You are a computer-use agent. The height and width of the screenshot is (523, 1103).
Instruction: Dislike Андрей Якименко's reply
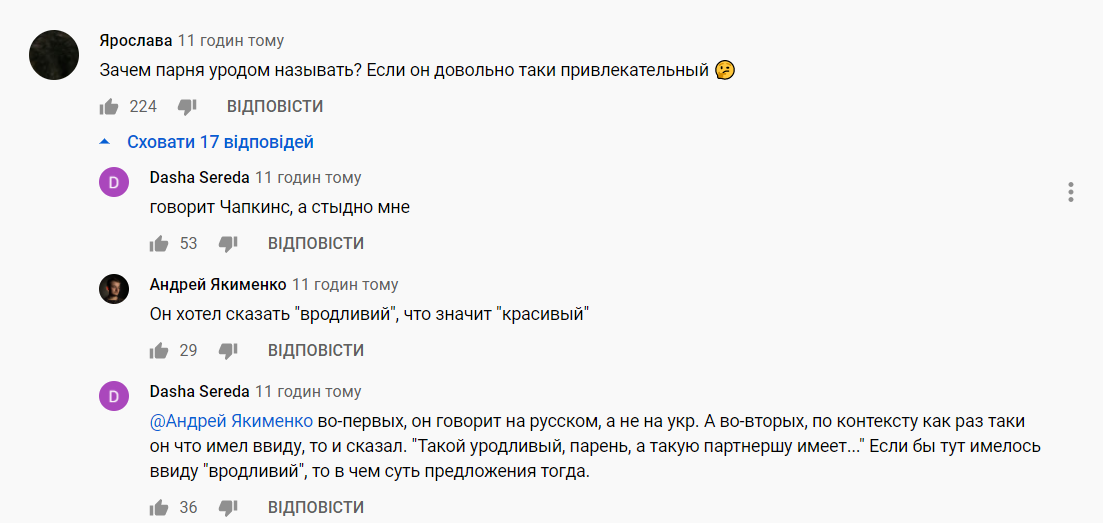pyautogui.click(x=228, y=350)
